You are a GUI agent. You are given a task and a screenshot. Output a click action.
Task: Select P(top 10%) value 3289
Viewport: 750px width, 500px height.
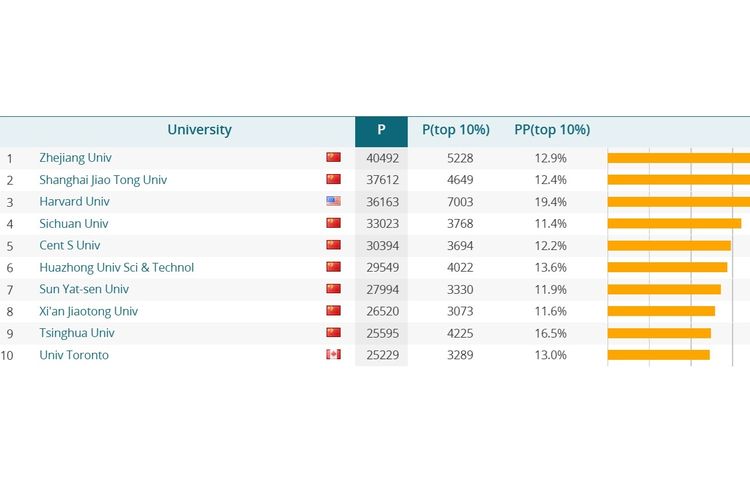pyautogui.click(x=460, y=355)
